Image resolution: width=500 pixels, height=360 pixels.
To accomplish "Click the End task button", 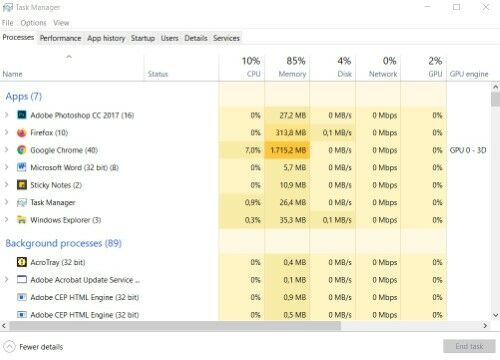I will [x=469, y=346].
